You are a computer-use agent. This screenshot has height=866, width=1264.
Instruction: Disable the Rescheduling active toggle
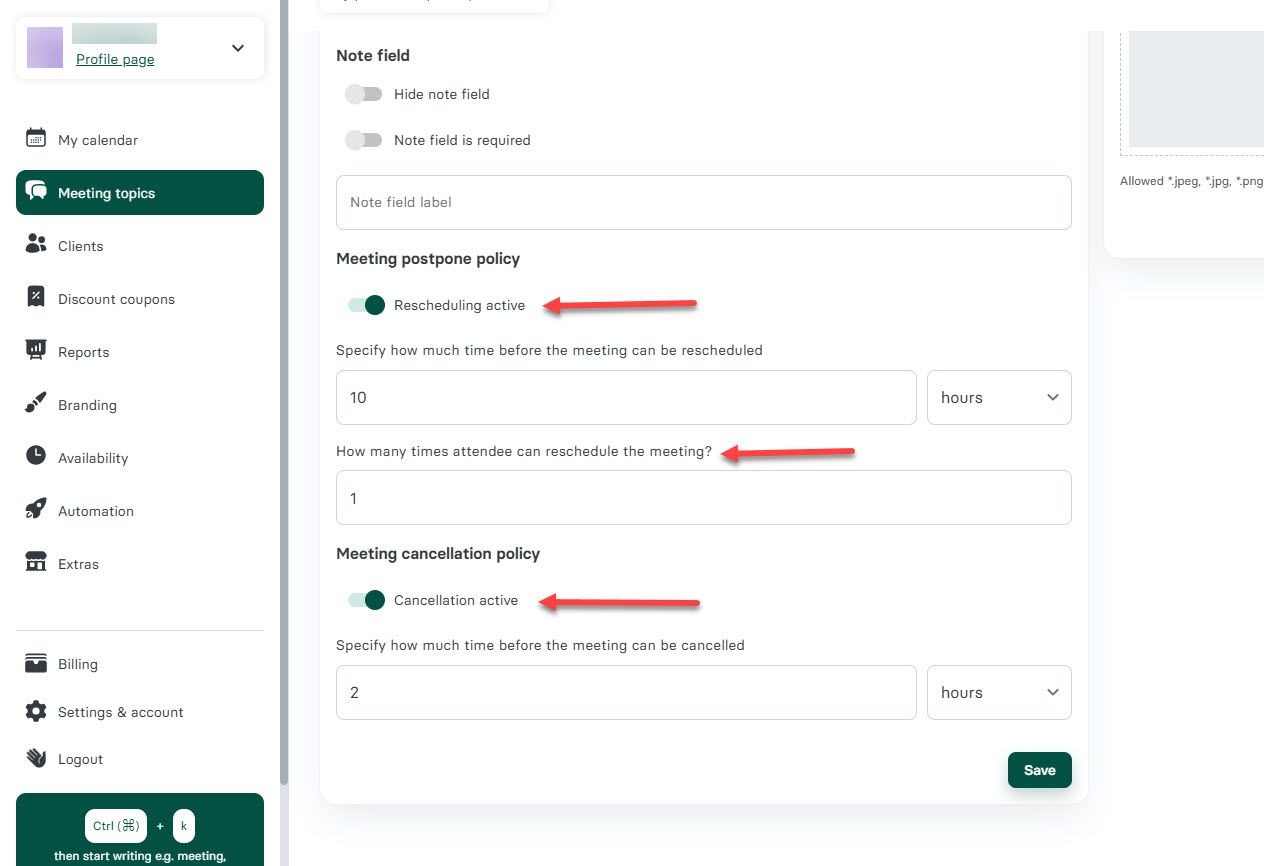click(364, 305)
